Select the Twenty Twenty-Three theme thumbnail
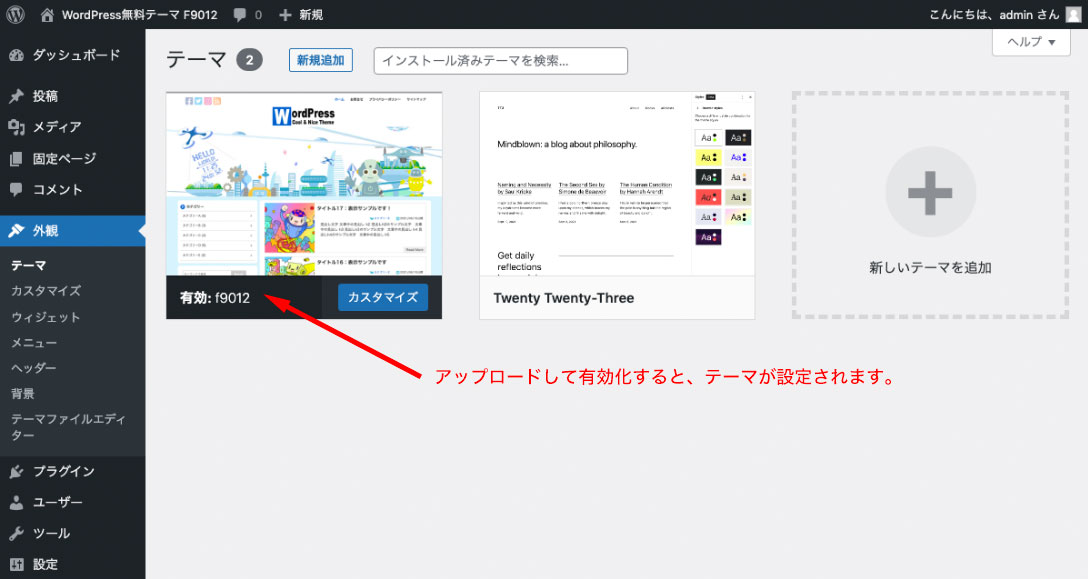This screenshot has width=1088, height=579. click(617, 183)
